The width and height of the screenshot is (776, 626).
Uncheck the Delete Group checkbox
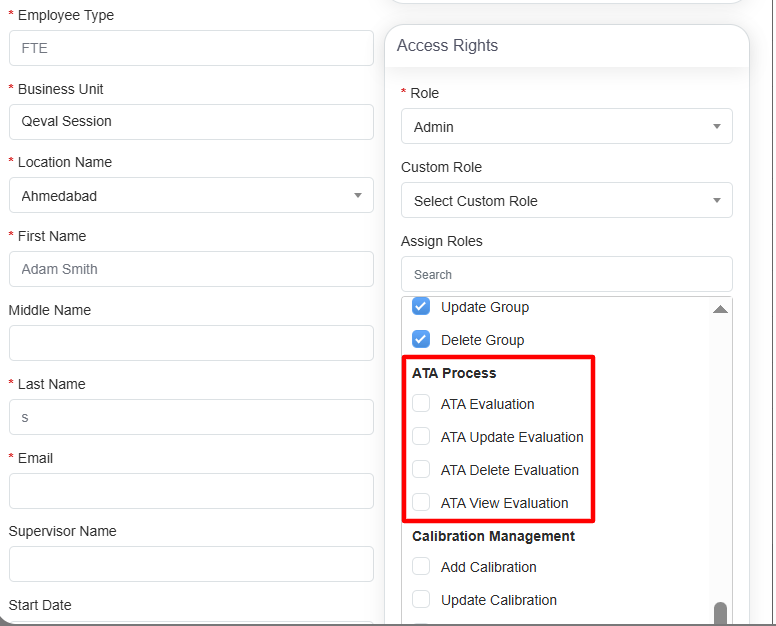pyautogui.click(x=421, y=340)
